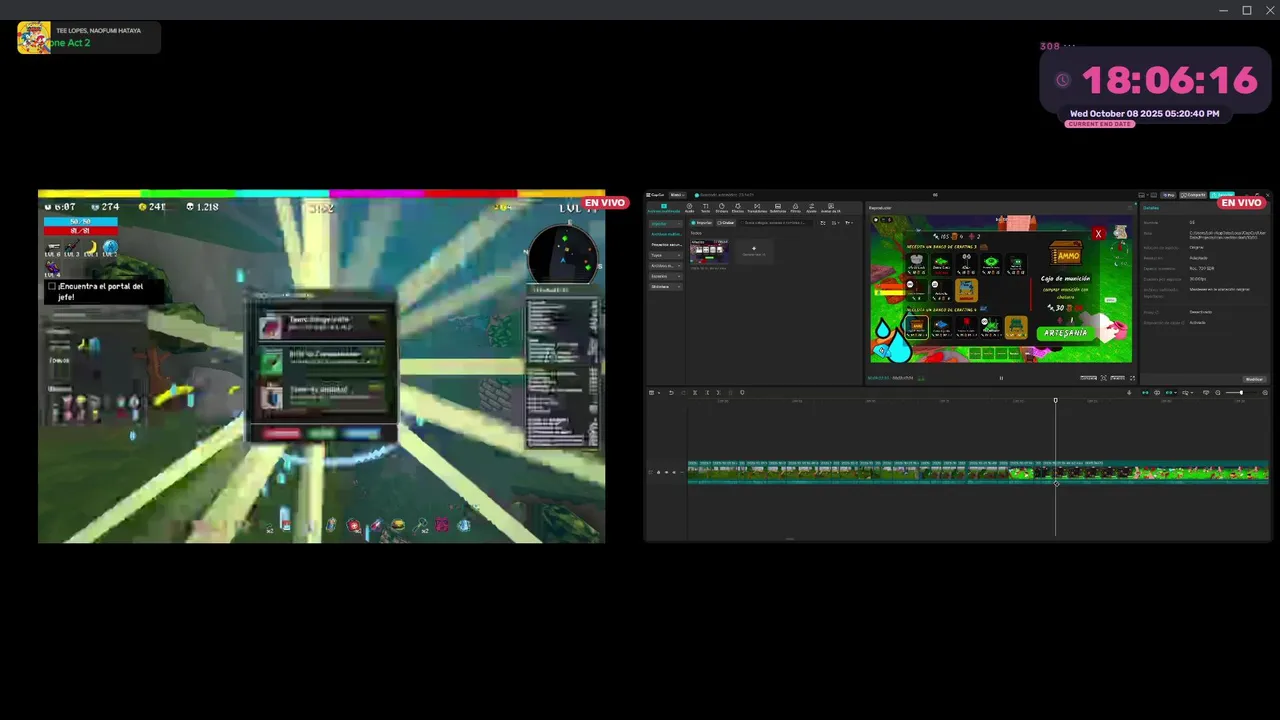Viewport: 1280px width, 720px height.
Task: Open Audio tab in CapCut stream
Action: point(689,207)
